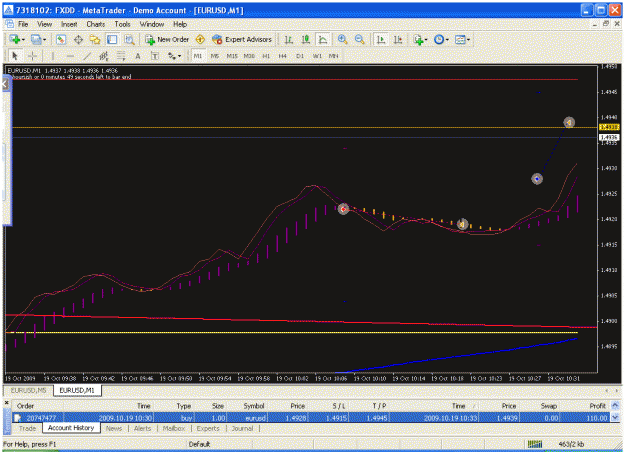Switch to H4 timeframe
This screenshot has height=452, width=625.
pos(283,56)
